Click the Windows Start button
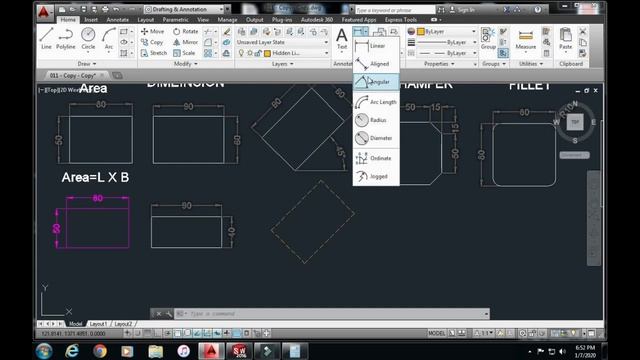This screenshot has width=640, height=360. coord(44,351)
